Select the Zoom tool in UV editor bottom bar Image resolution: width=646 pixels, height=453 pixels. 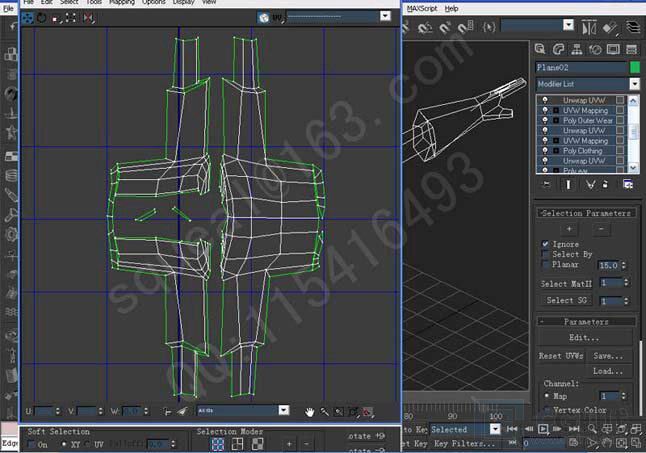pos(324,411)
